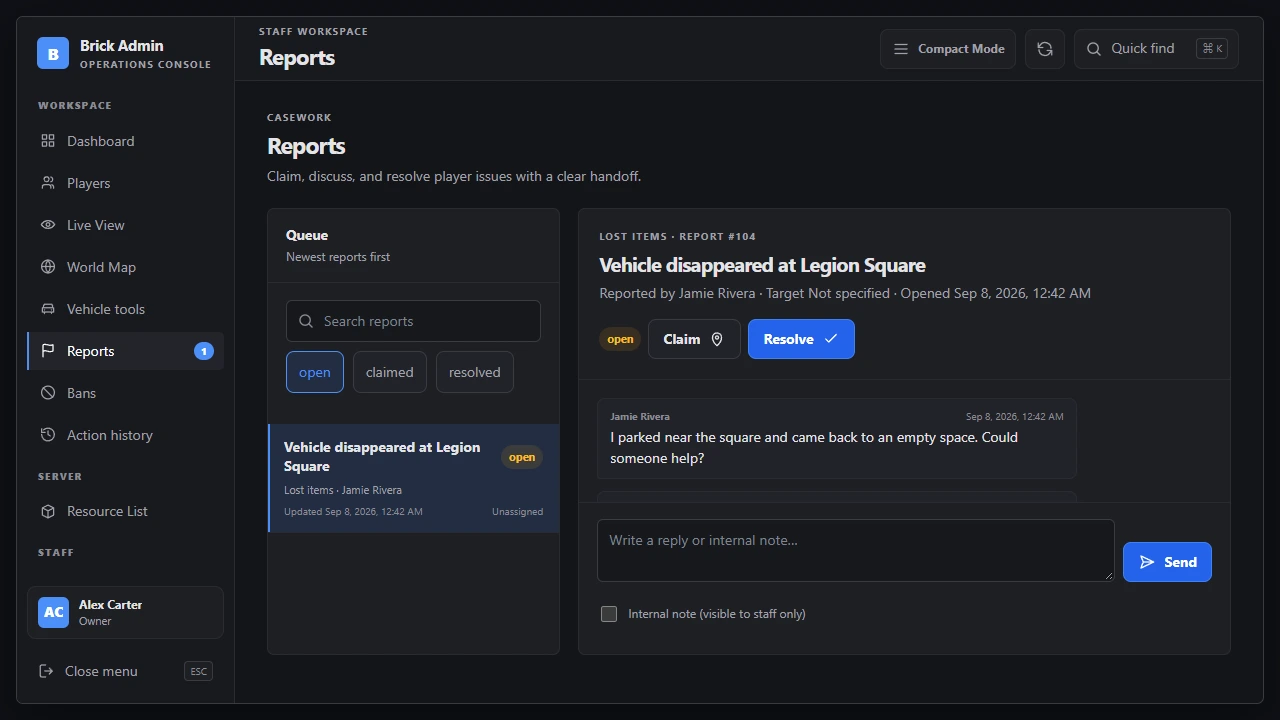This screenshot has height=720, width=1280.
Task: Click the reply or internal note textbox
Action: 856,550
